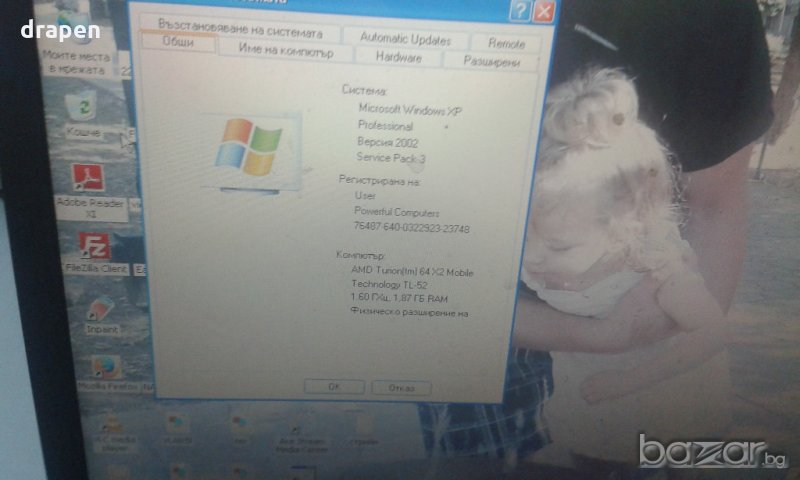Select the Общи tab
This screenshot has width=800, height=480.
pos(177,44)
